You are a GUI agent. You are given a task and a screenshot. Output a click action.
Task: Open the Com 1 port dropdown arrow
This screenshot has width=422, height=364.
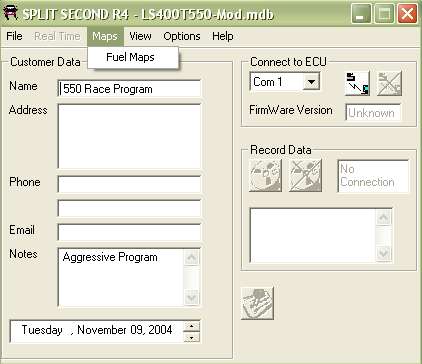(311, 82)
